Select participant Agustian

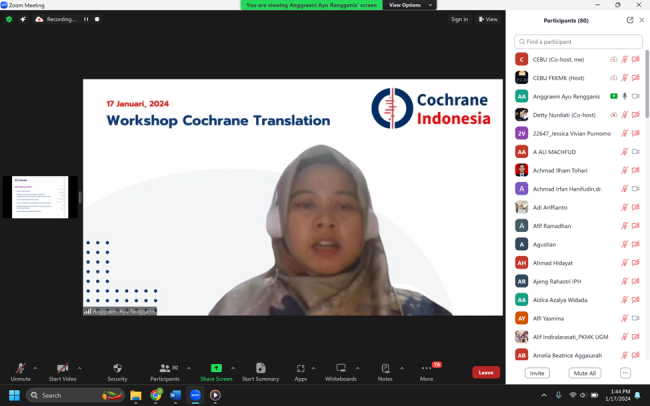578,244
